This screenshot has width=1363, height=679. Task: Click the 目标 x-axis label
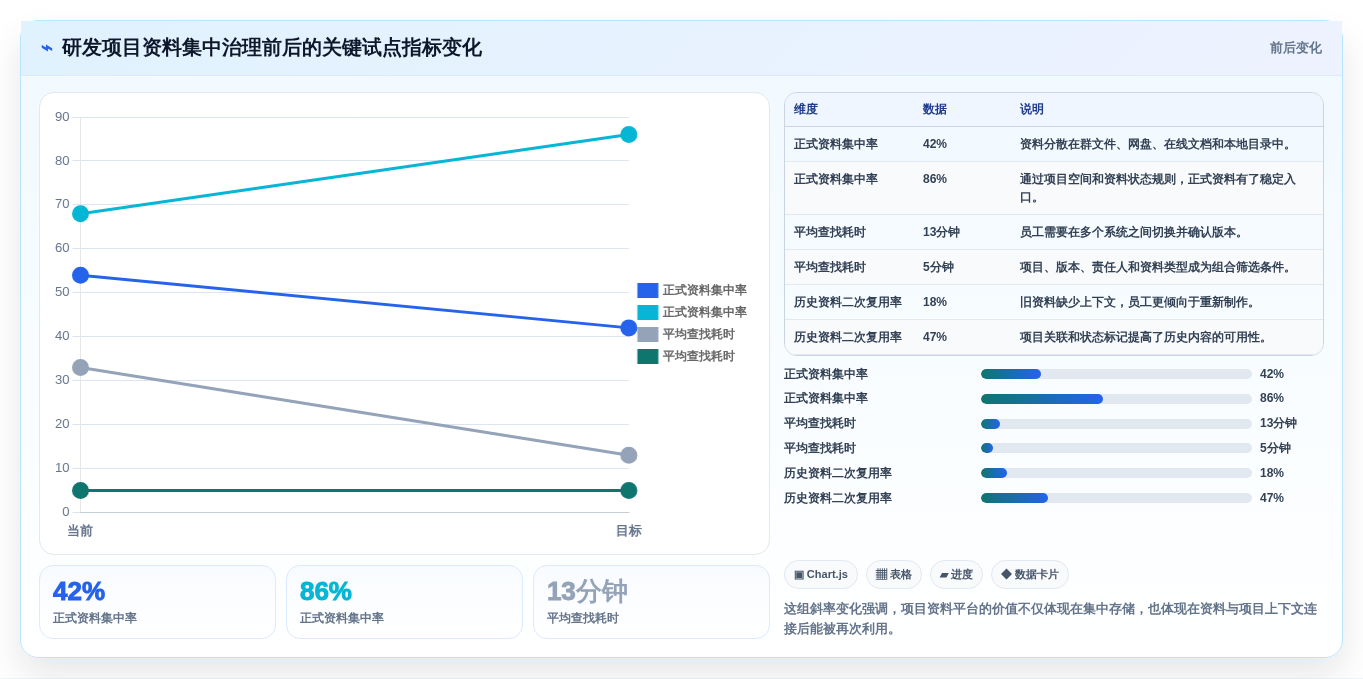(x=629, y=531)
